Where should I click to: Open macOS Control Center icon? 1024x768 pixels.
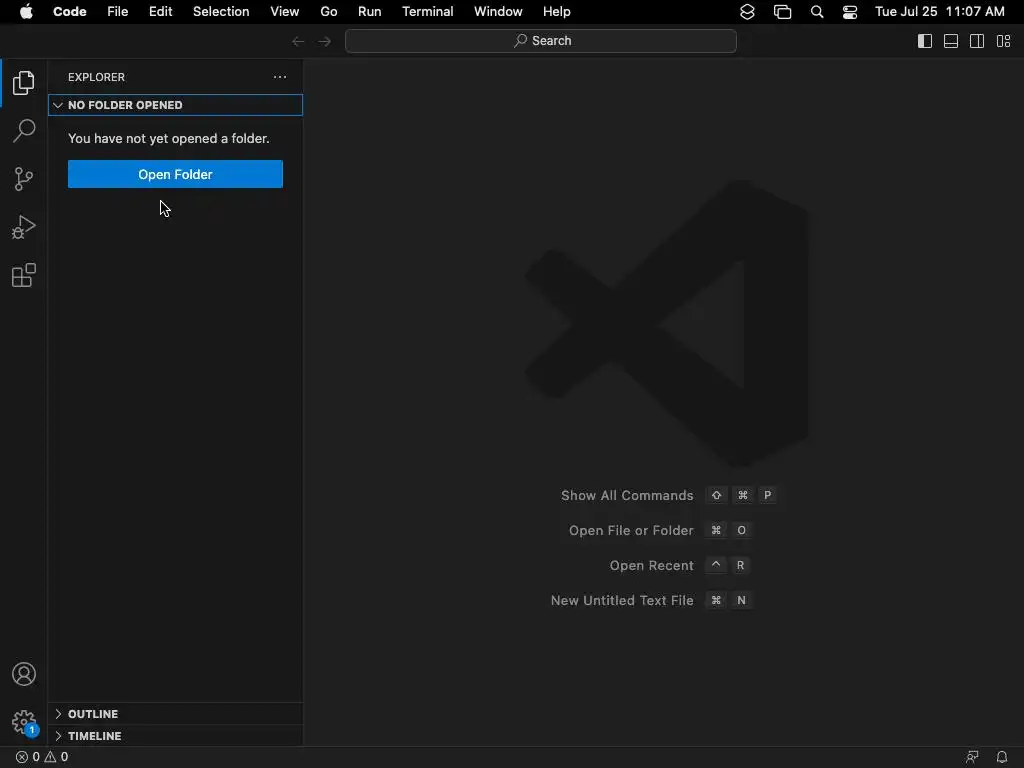pyautogui.click(x=850, y=12)
